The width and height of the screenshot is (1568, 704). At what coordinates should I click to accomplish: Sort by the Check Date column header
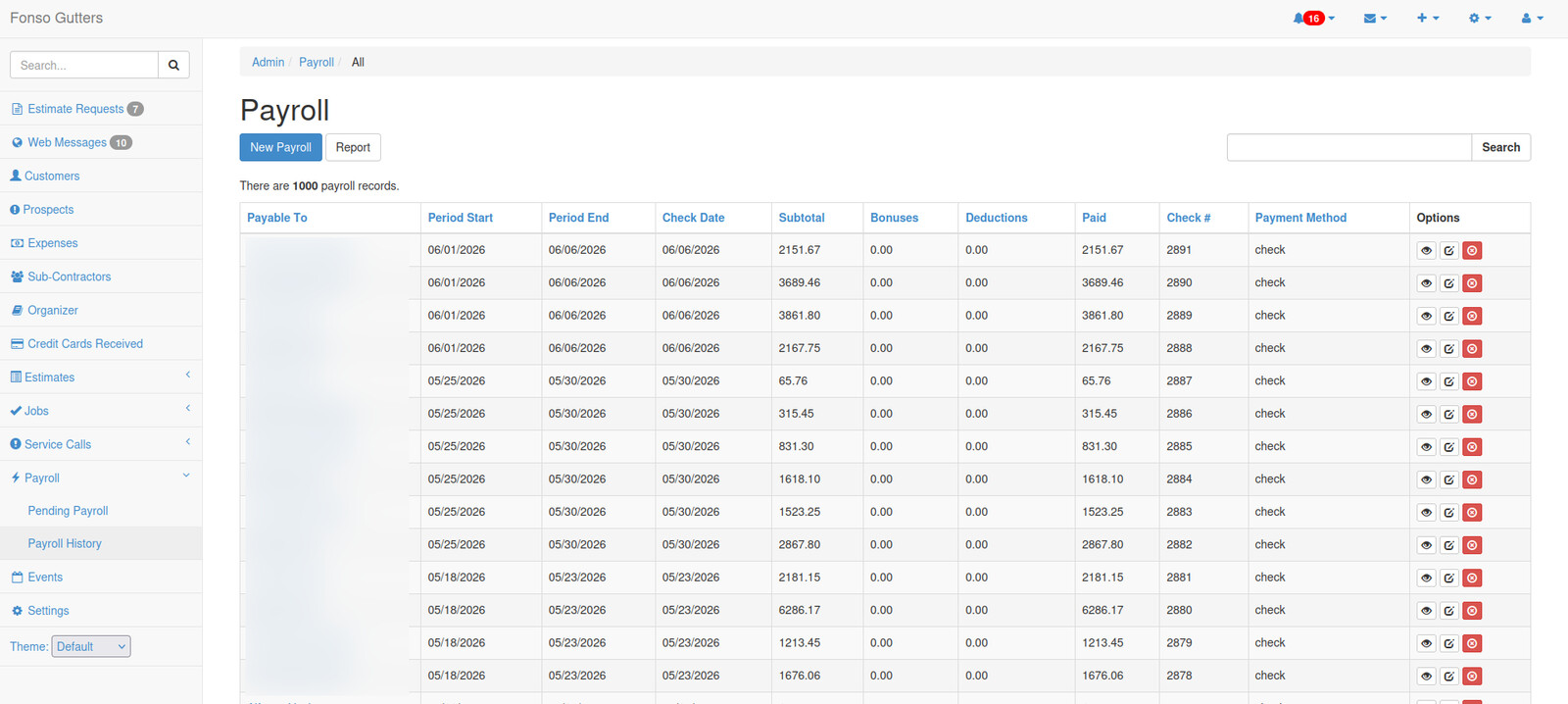pos(693,218)
